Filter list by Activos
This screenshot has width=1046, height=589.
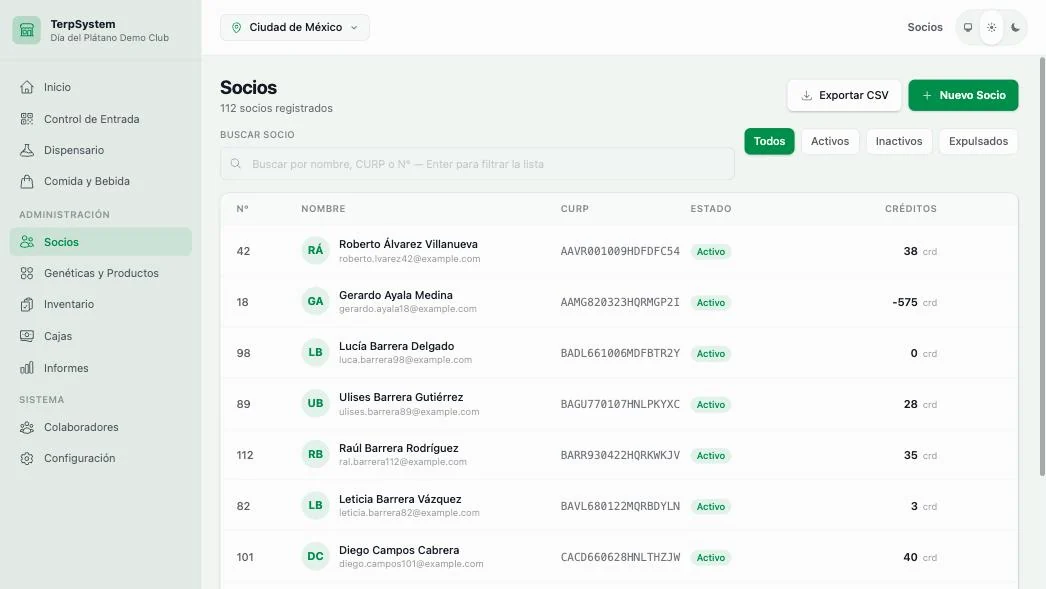tap(830, 141)
